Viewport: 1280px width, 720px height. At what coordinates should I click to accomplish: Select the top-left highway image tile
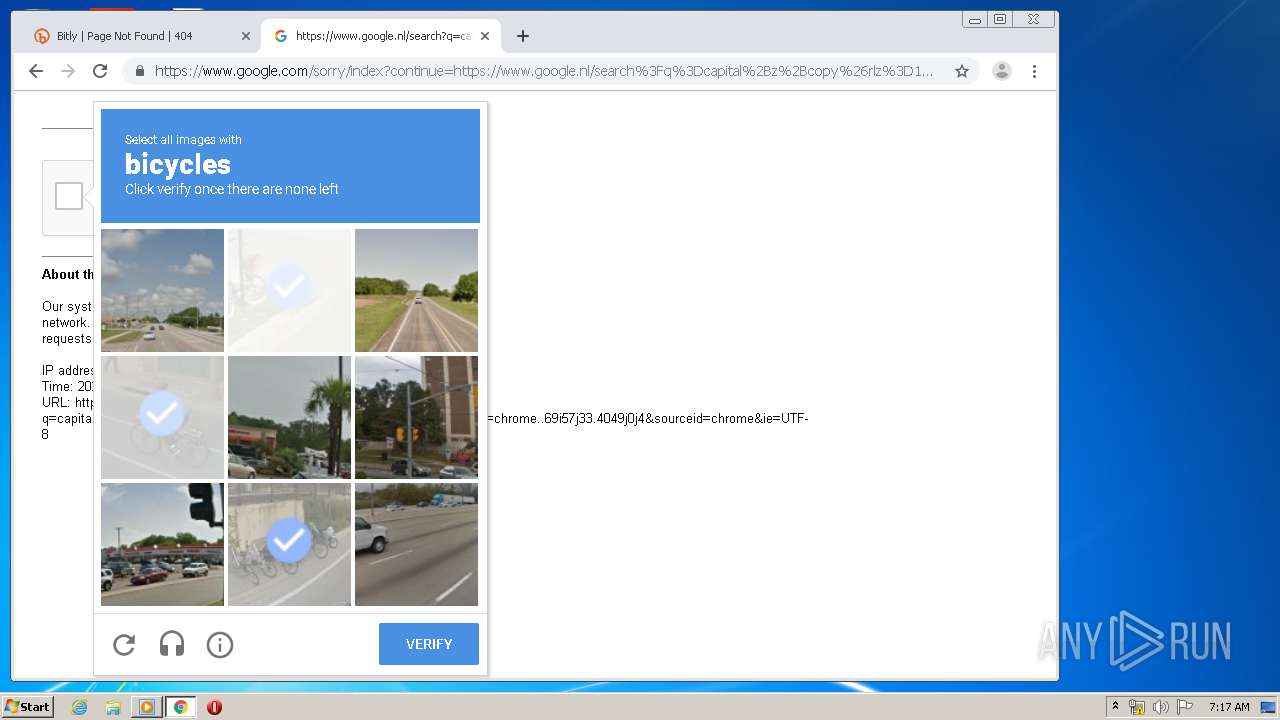162,290
